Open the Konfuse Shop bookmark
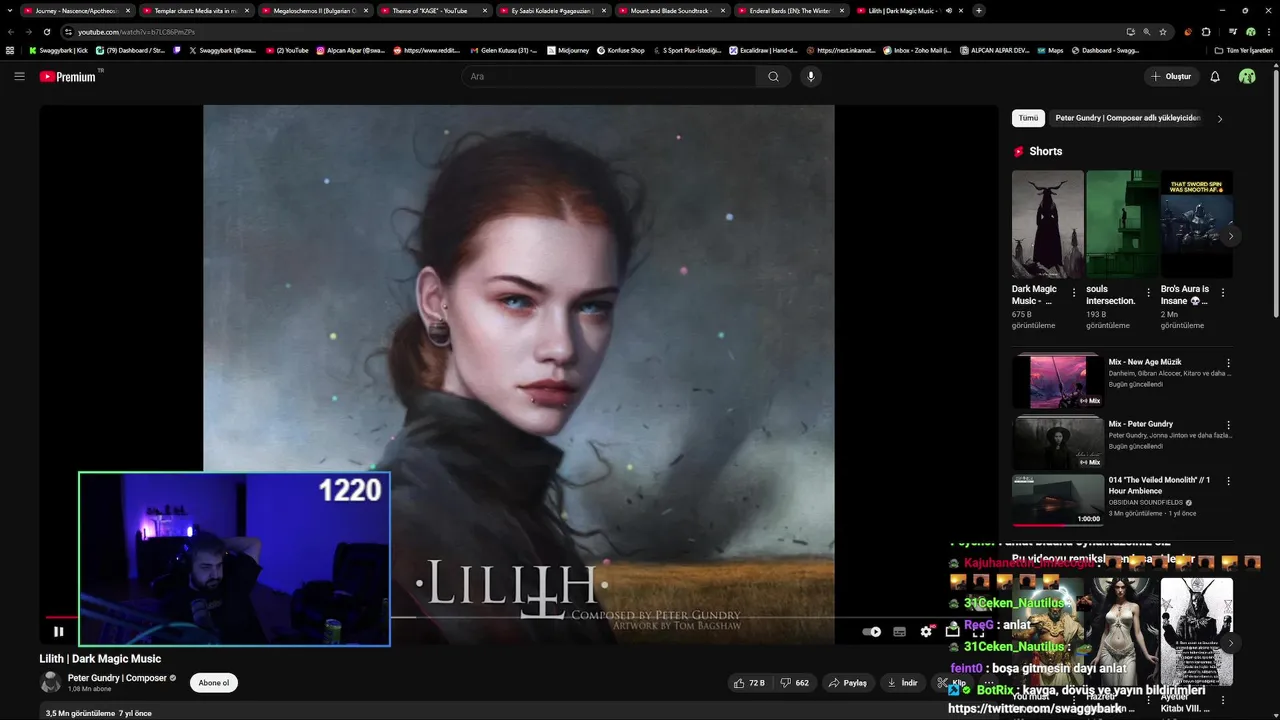The image size is (1280, 720). pyautogui.click(x=621, y=50)
